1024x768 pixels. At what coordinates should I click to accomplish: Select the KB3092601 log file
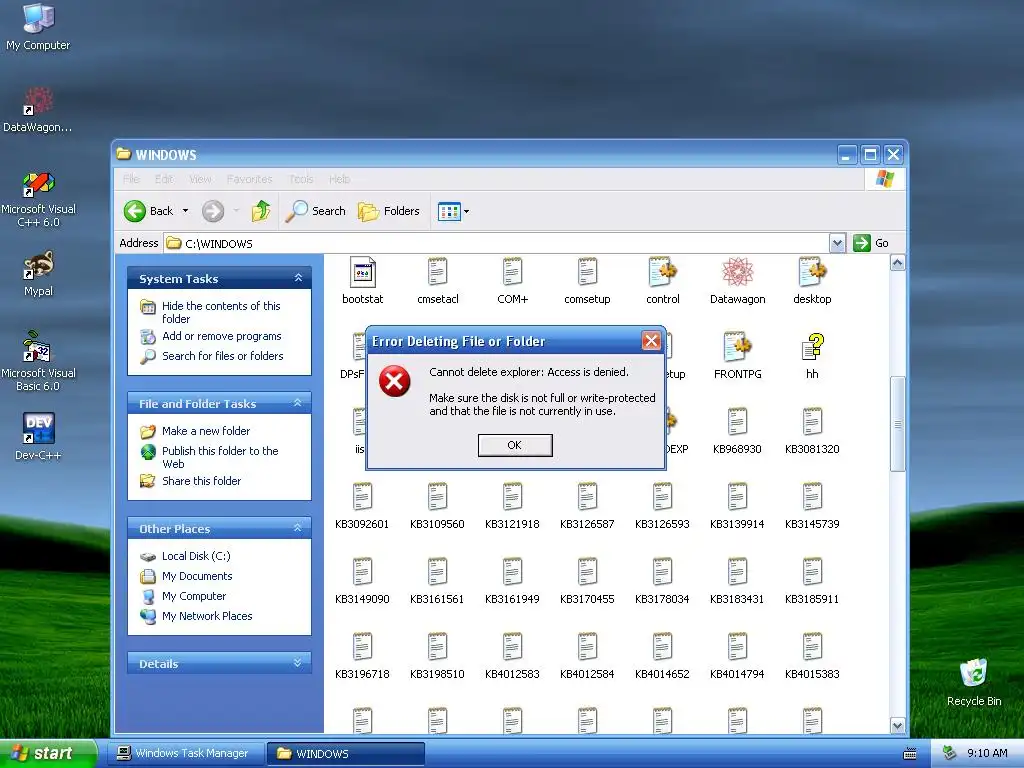click(x=362, y=506)
